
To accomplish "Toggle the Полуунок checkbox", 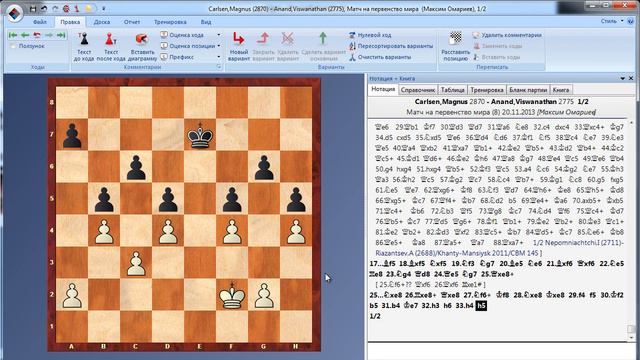I will pos(13,46).
